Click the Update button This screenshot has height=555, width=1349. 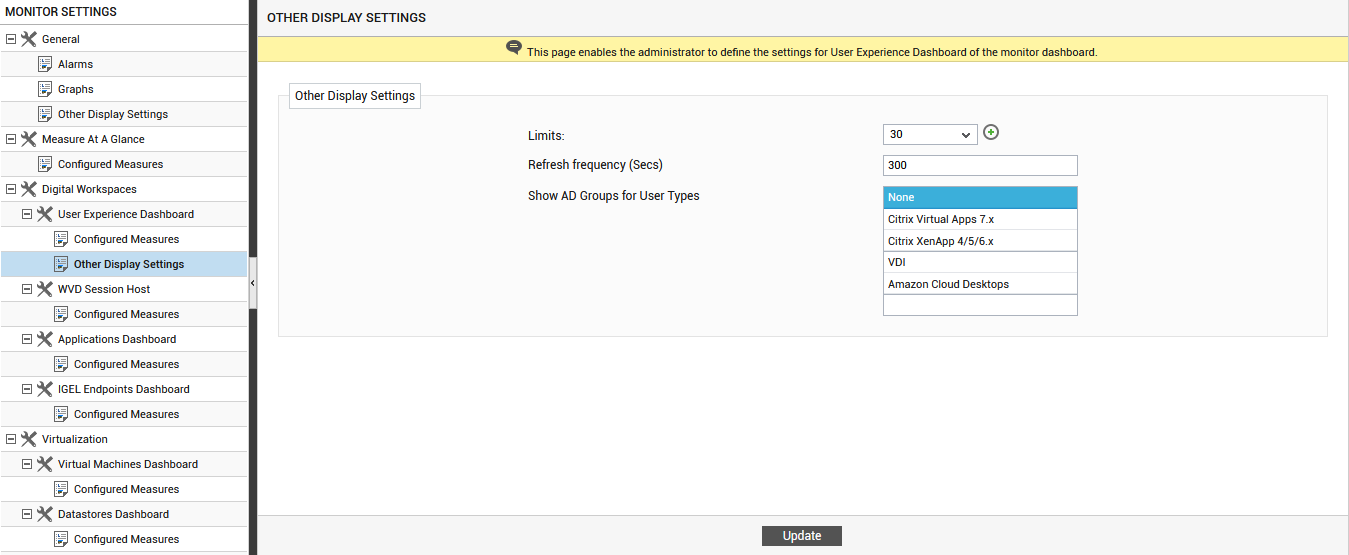point(802,536)
